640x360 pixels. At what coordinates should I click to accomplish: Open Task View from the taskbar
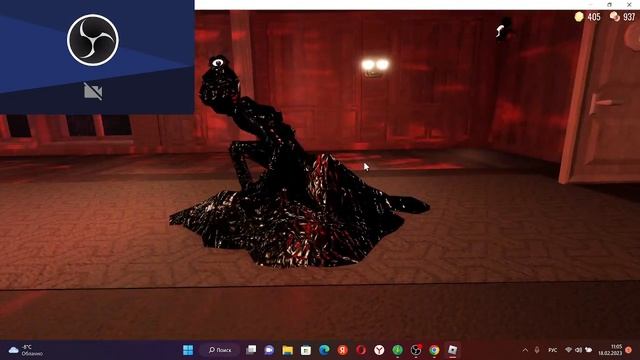click(x=251, y=350)
